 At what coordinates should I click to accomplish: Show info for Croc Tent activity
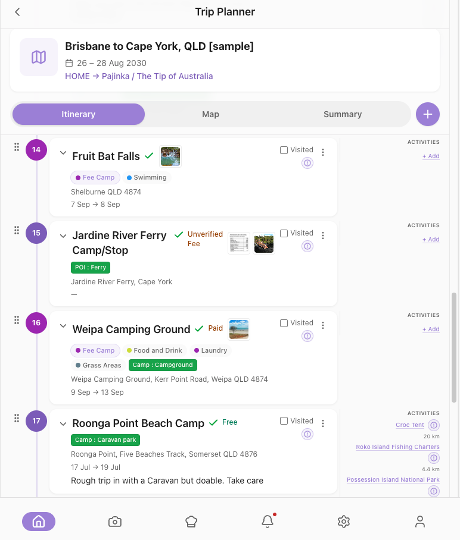(434, 425)
